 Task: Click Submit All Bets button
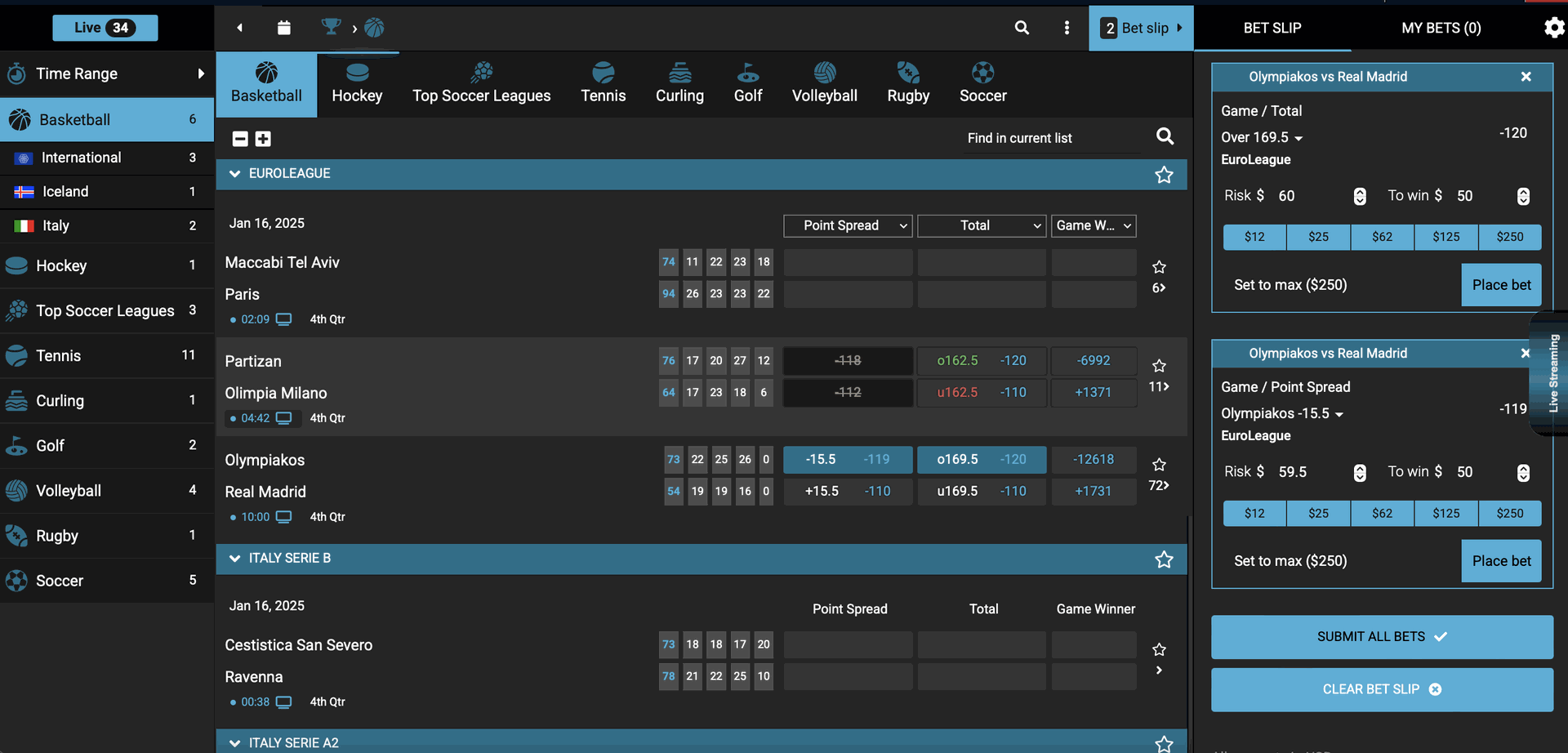(1382, 637)
